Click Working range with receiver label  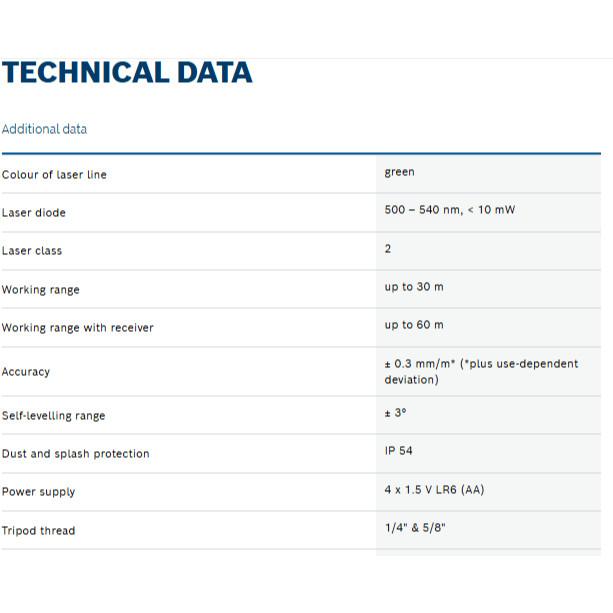78,328
